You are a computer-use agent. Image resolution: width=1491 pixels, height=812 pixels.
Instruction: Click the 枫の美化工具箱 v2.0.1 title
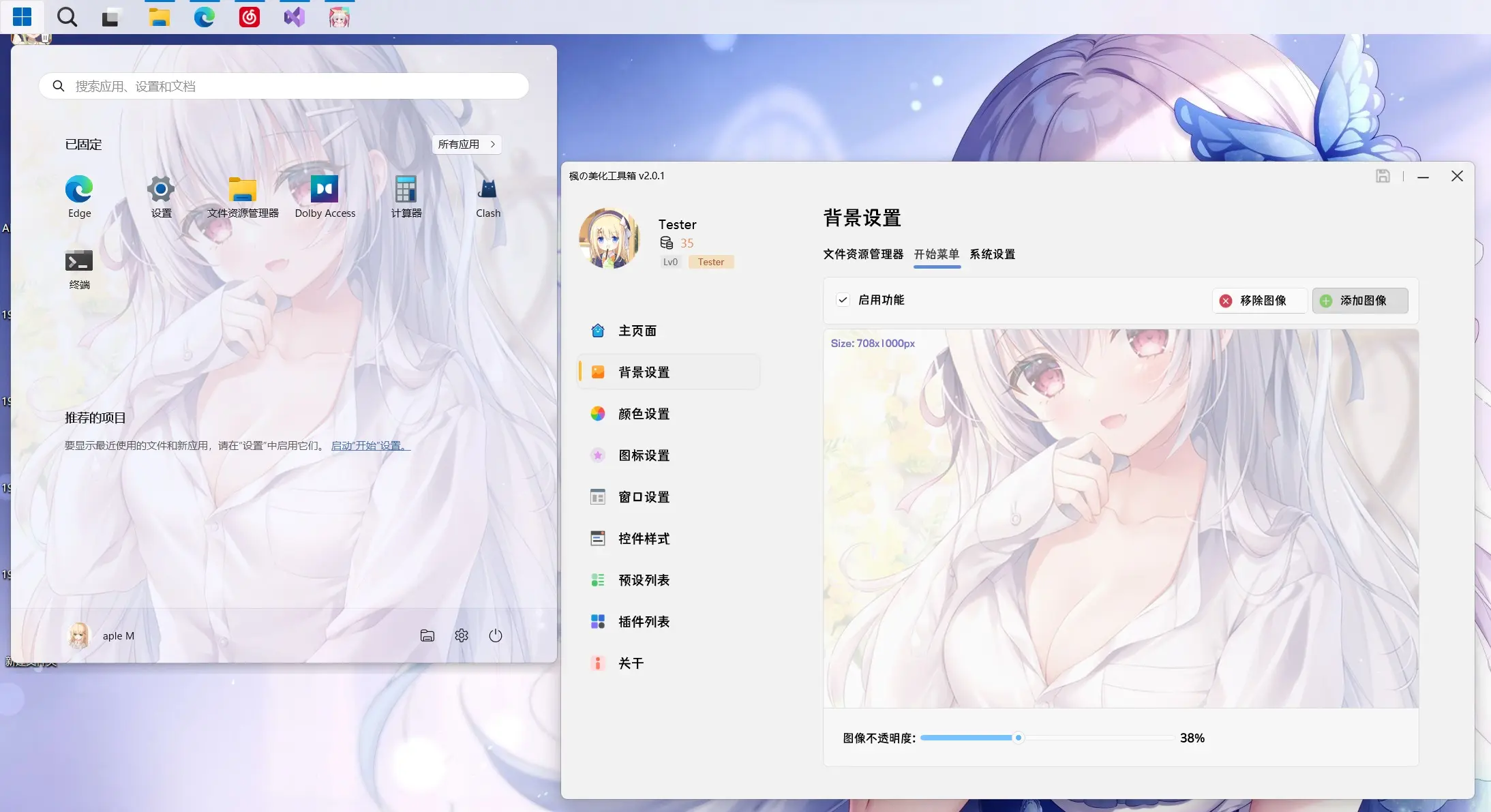point(617,176)
